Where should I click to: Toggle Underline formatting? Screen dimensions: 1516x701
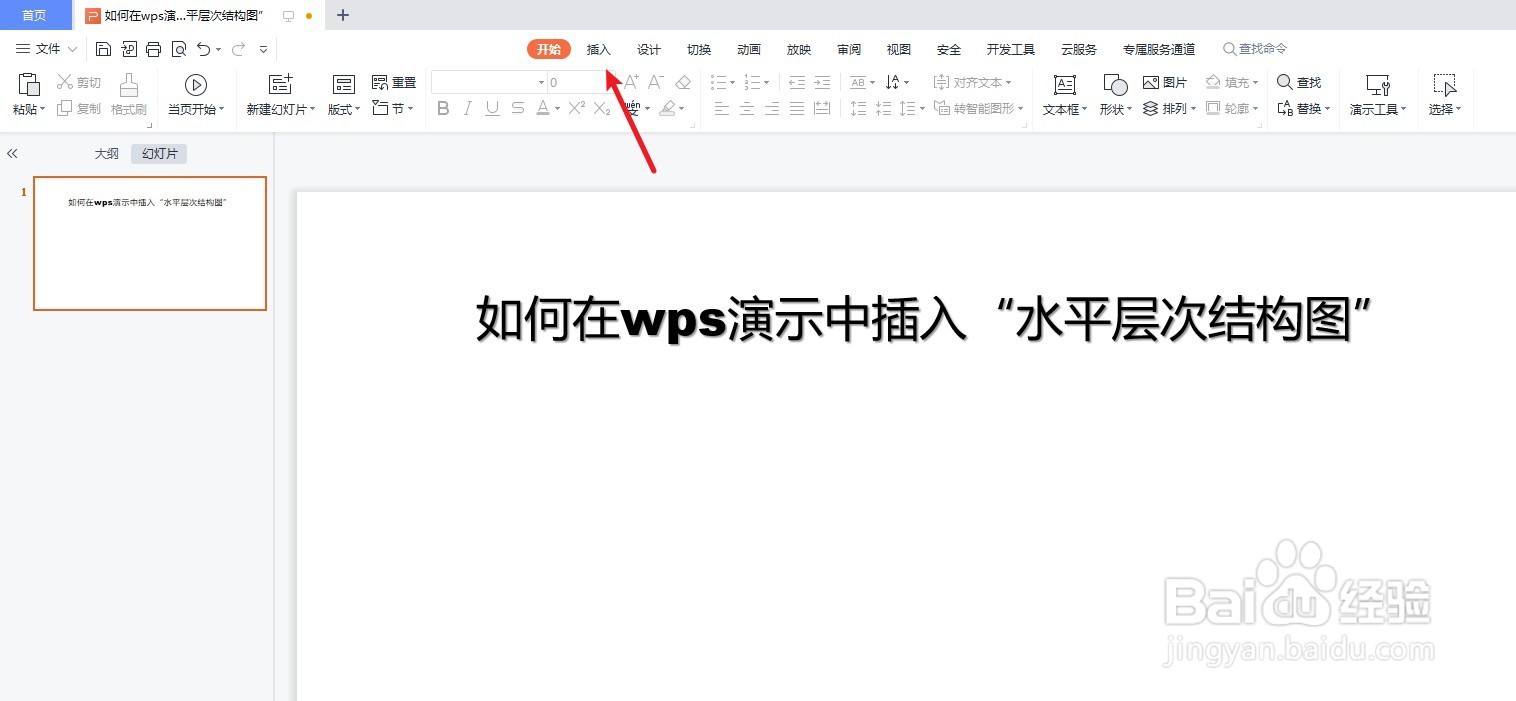pos(492,108)
